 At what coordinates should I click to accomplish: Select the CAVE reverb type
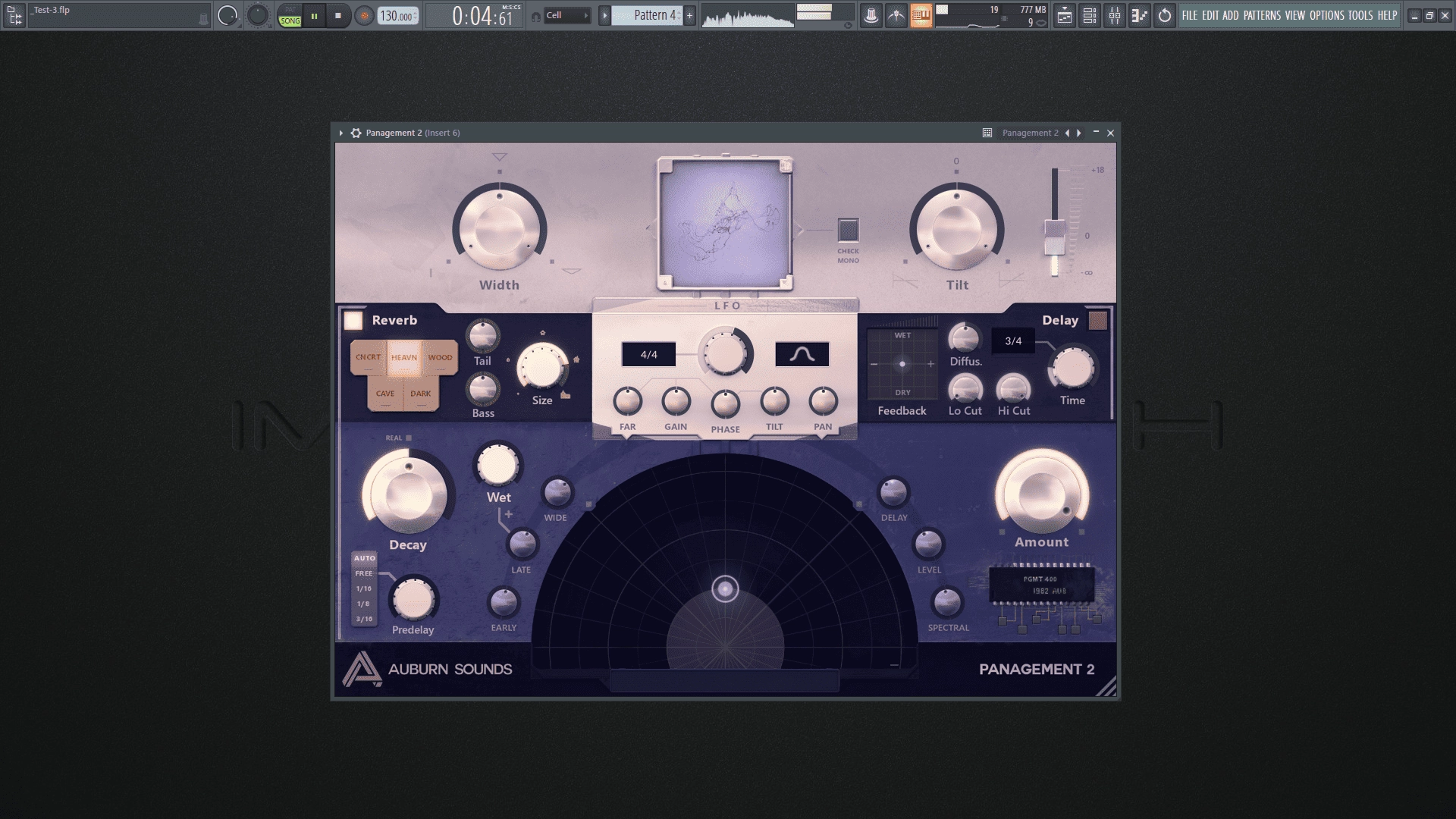(x=385, y=394)
